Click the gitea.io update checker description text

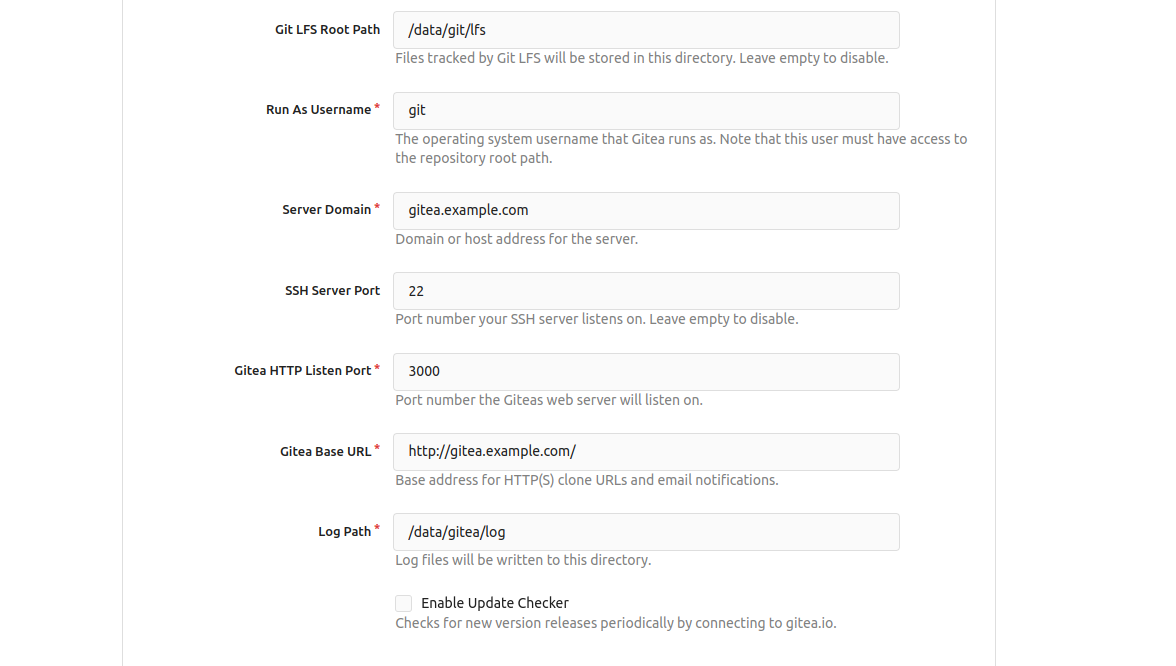(615, 623)
